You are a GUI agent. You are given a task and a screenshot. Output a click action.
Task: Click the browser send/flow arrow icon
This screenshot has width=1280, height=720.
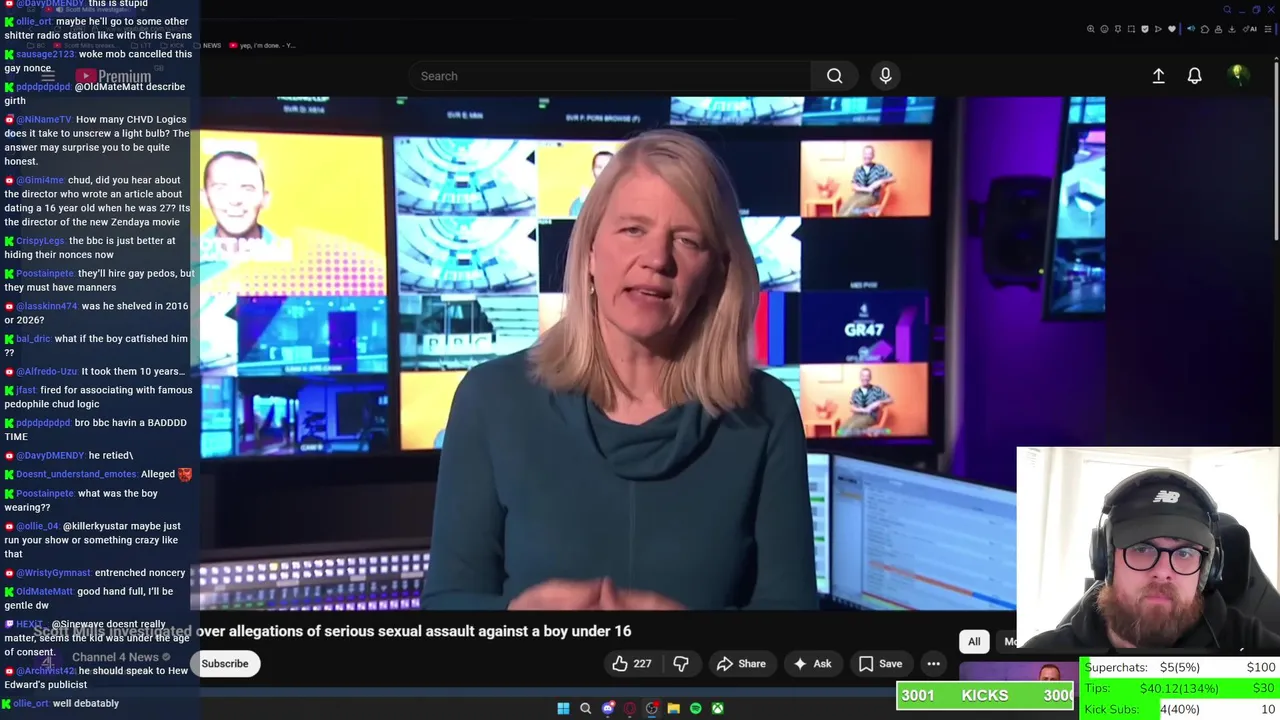[x=1158, y=29]
